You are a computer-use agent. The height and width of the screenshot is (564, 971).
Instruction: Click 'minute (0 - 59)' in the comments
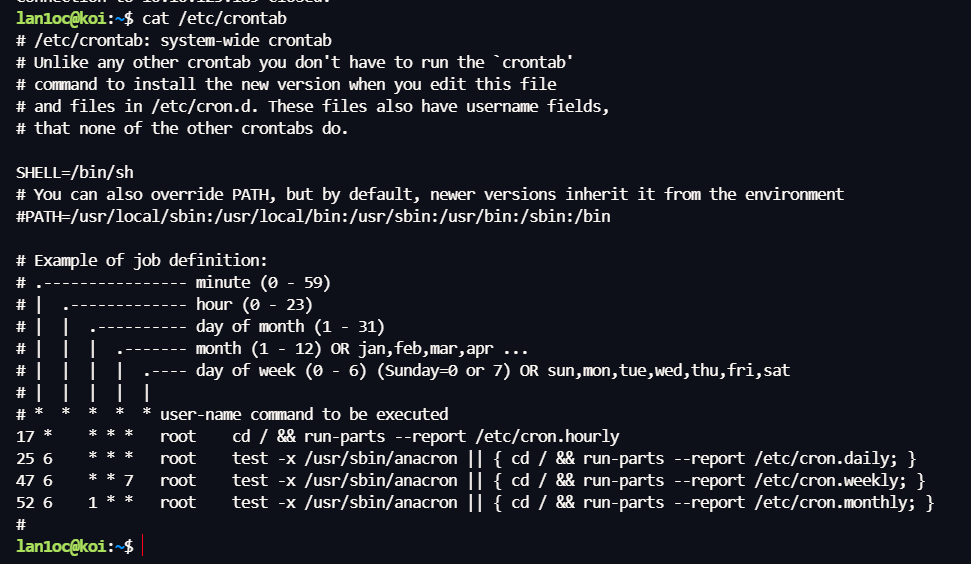click(x=263, y=282)
